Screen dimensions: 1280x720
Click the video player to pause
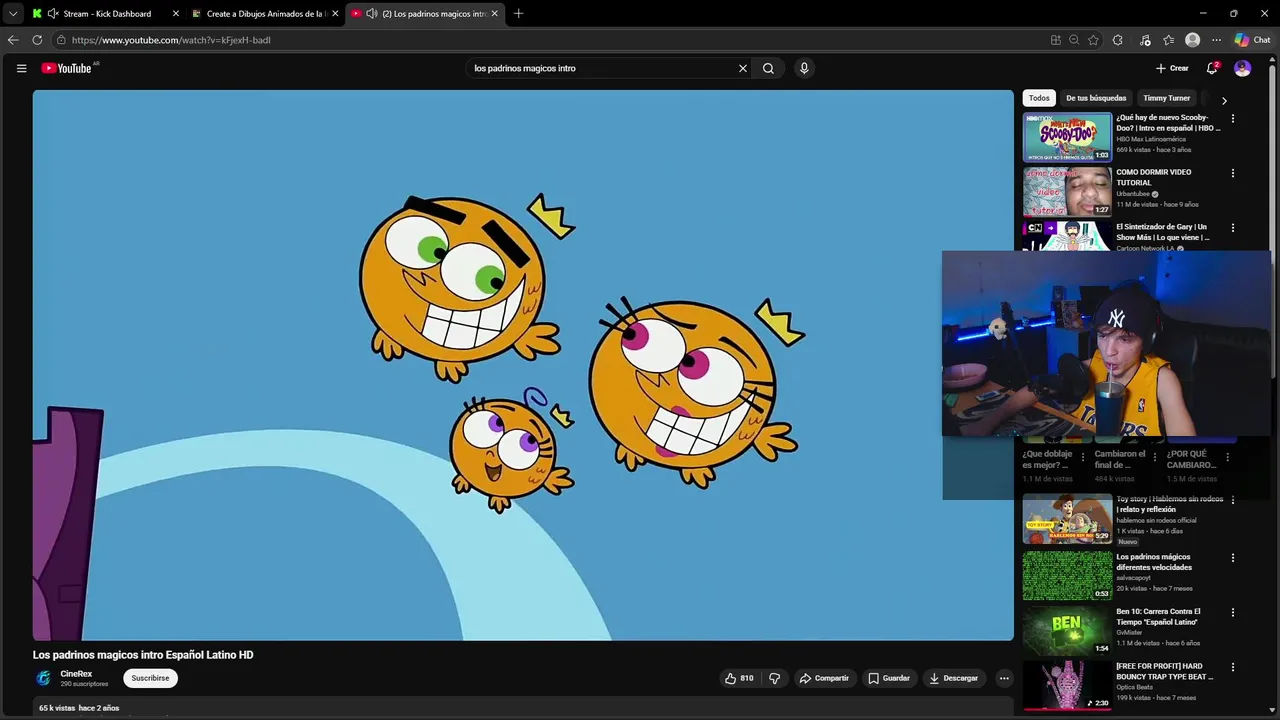click(x=523, y=365)
